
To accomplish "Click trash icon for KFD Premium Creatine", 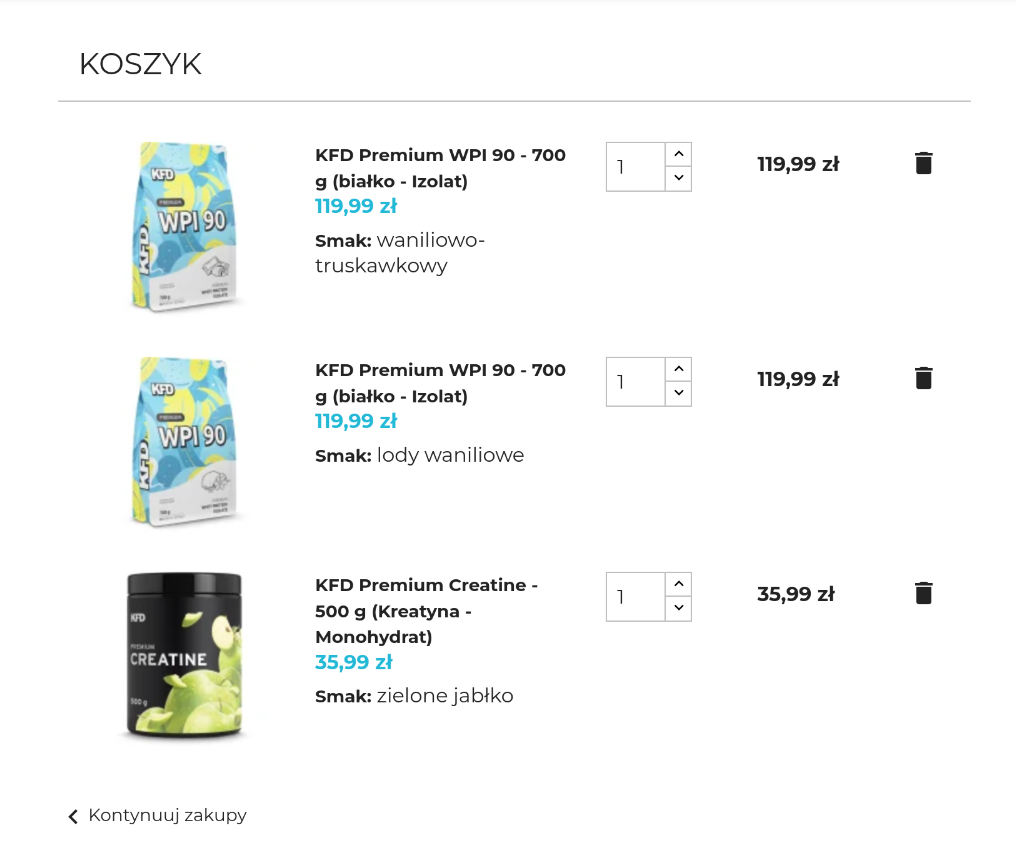I will pyautogui.click(x=923, y=593).
